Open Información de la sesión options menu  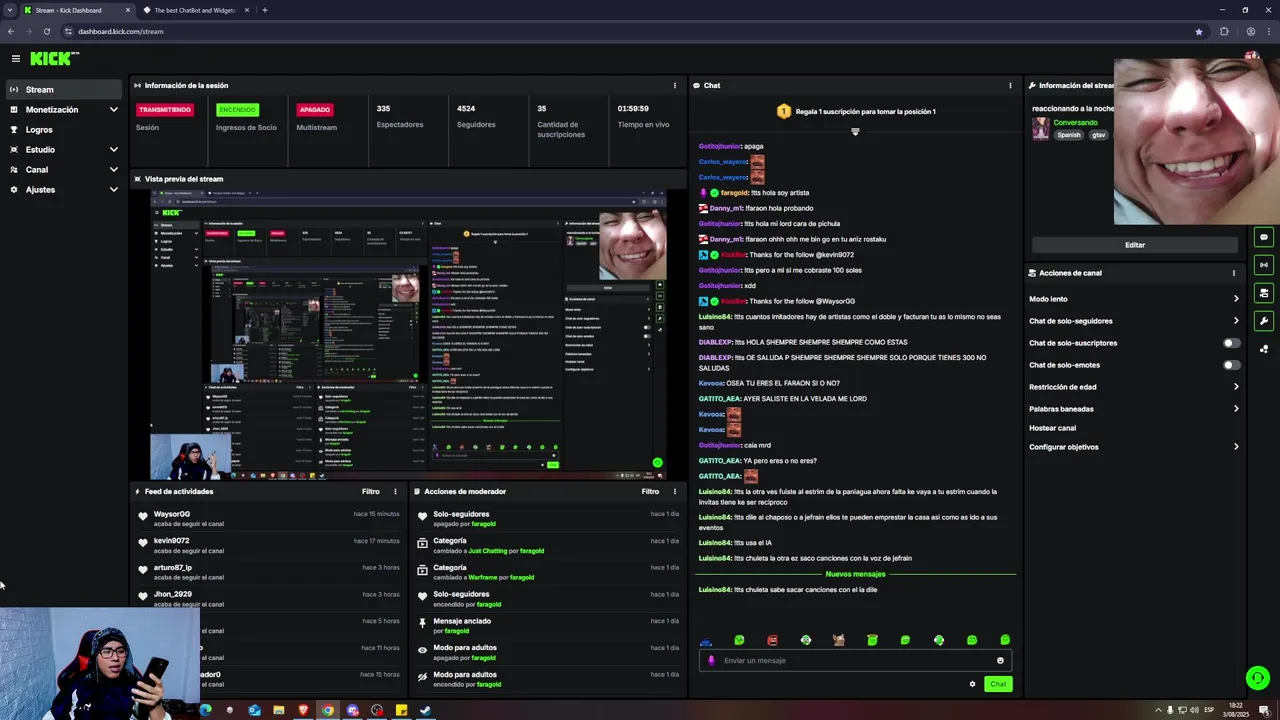(x=674, y=86)
